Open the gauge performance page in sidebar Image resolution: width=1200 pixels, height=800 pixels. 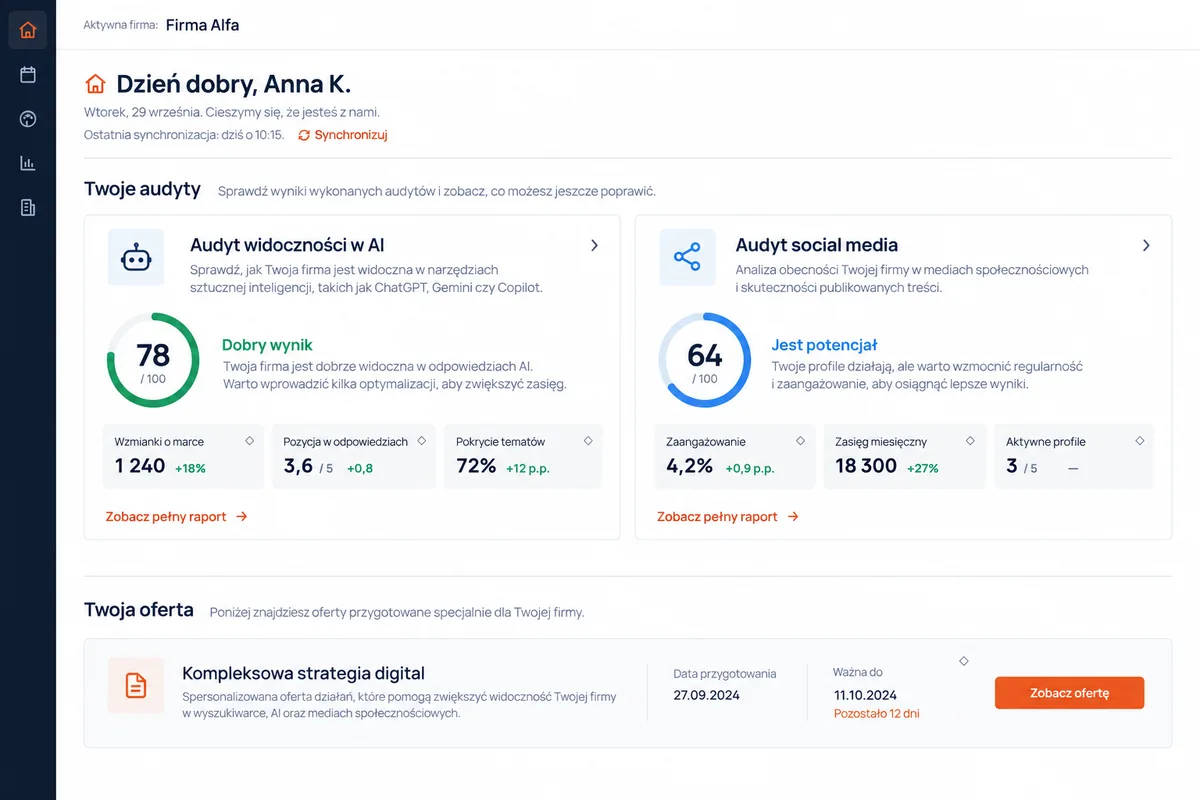pyautogui.click(x=28, y=119)
